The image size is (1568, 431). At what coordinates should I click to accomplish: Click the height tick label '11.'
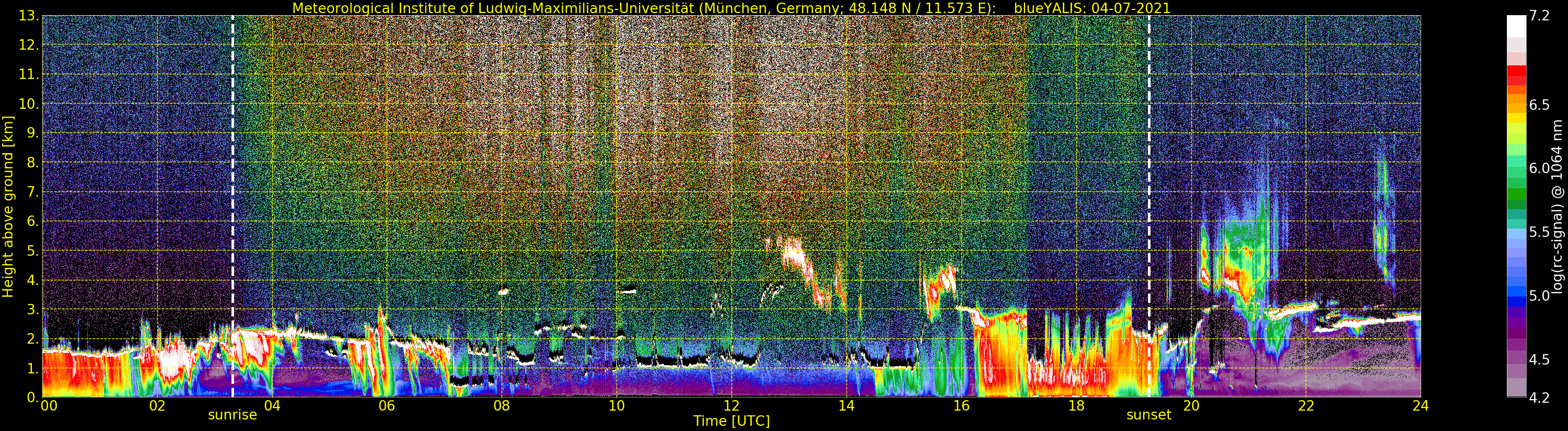coord(29,75)
